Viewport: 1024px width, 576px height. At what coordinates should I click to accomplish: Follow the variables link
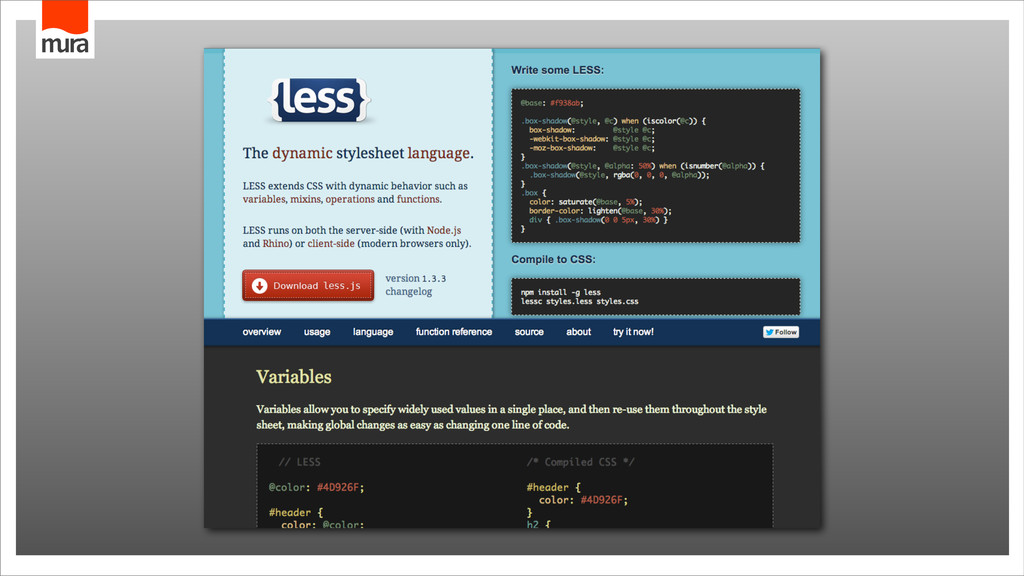pyautogui.click(x=264, y=199)
